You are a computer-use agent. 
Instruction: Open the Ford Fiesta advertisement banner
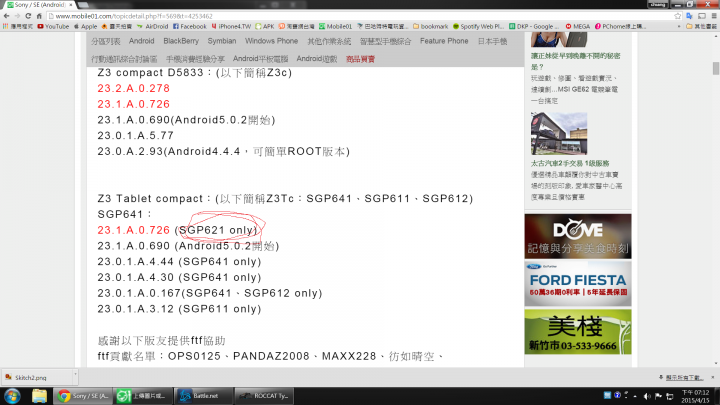[x=578, y=283]
